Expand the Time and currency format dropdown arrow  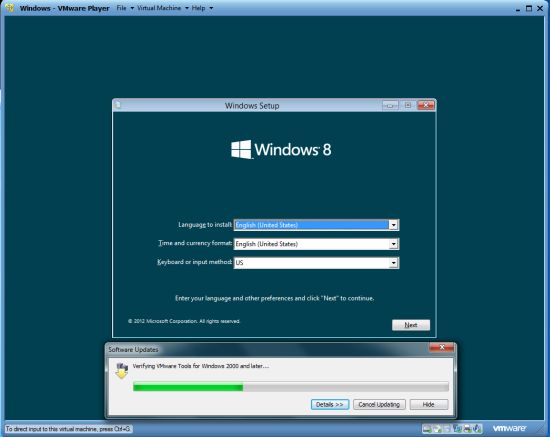(x=394, y=244)
